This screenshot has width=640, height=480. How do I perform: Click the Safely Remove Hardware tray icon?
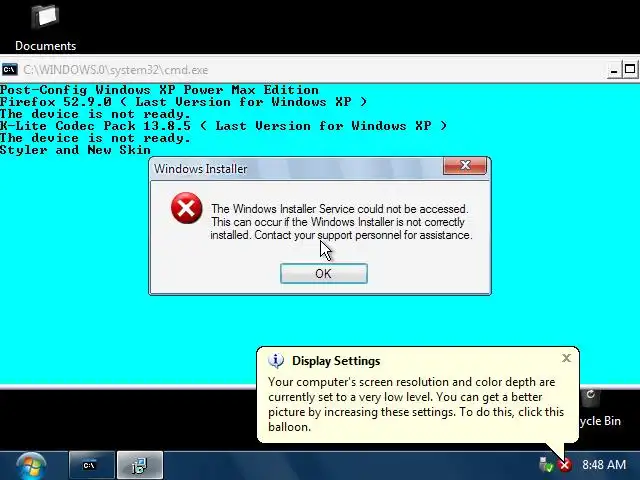click(546, 464)
